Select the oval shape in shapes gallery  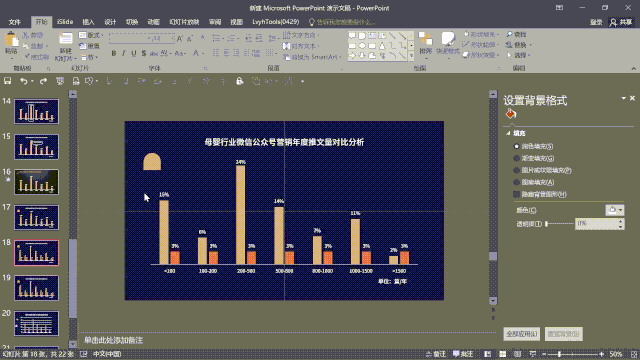coord(362,46)
